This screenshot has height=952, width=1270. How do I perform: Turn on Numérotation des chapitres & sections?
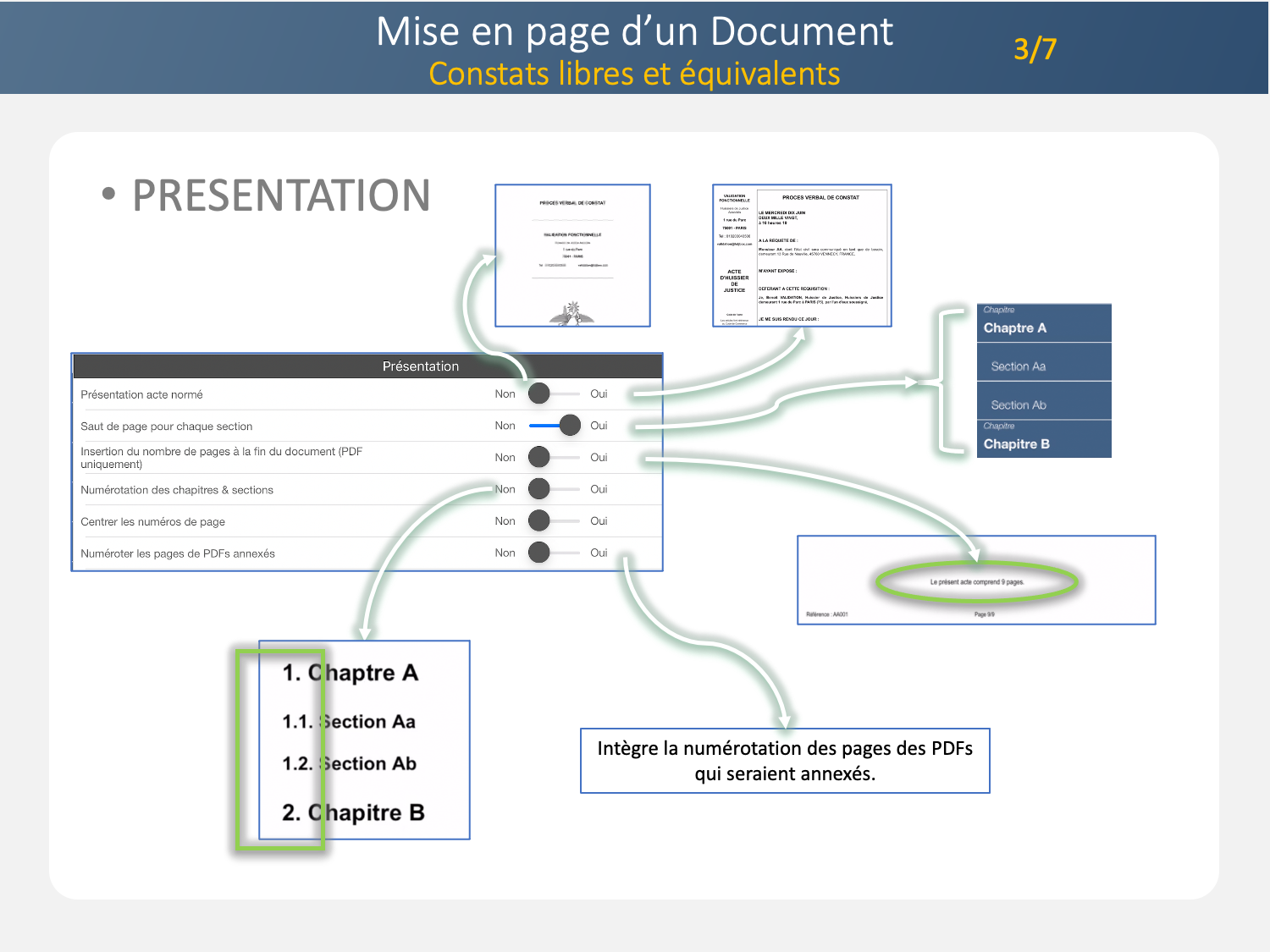point(554,489)
